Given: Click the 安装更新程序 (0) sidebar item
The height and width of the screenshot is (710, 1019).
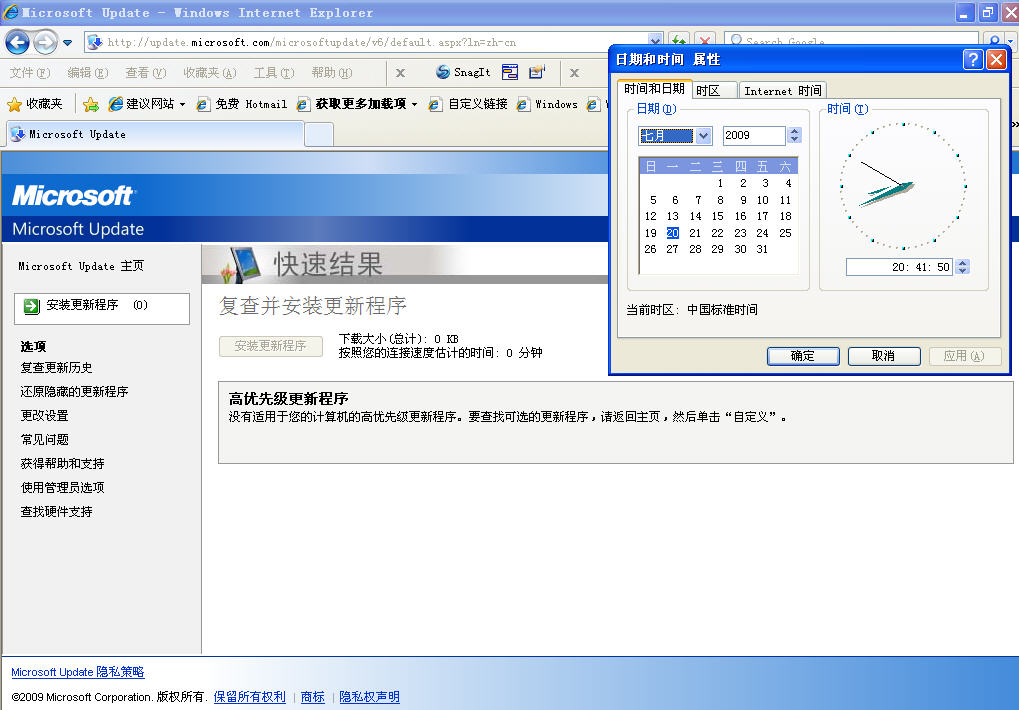Looking at the screenshot, I should point(102,308).
